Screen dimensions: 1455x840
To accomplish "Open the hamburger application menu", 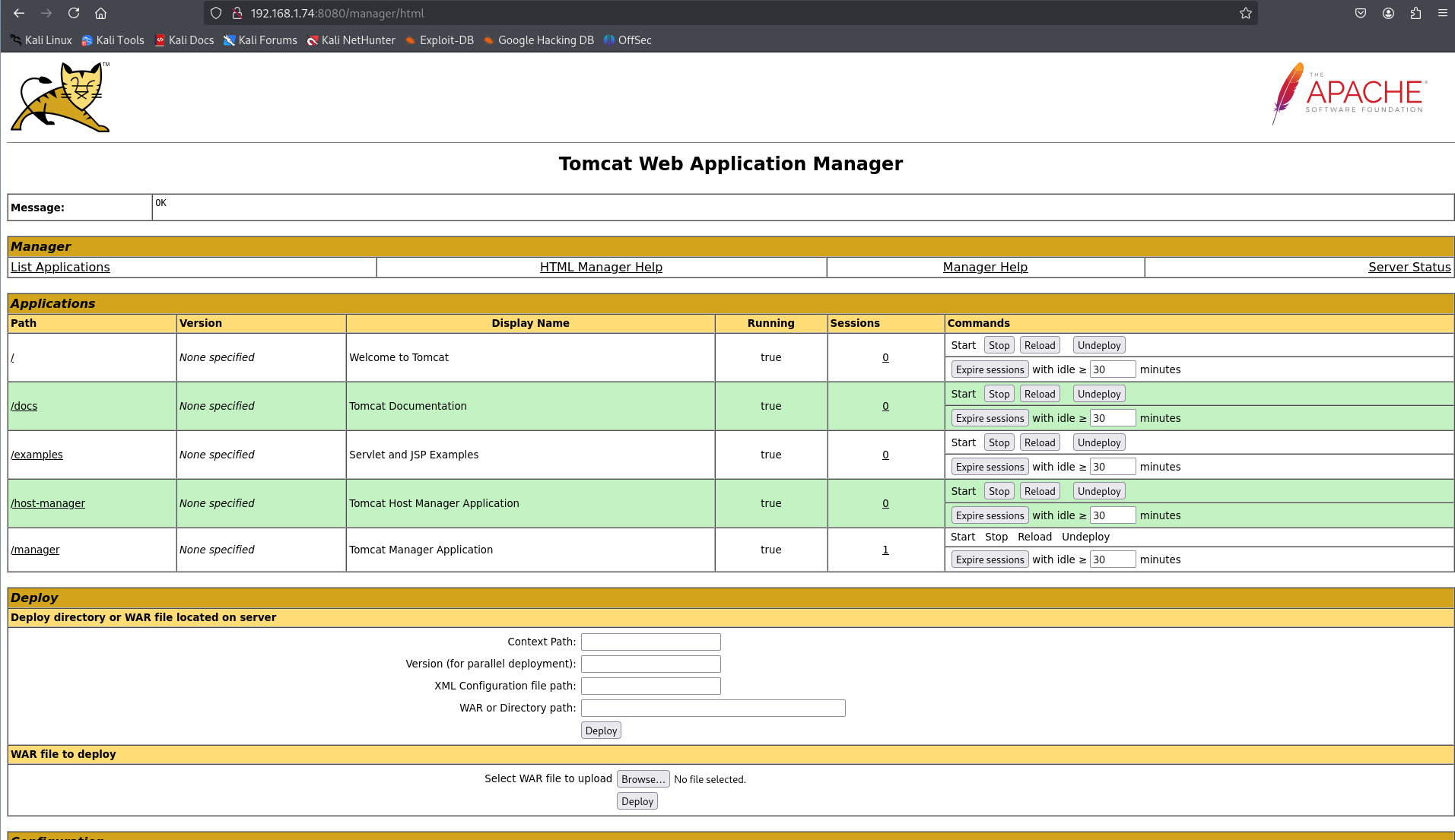I will pyautogui.click(x=1442, y=13).
